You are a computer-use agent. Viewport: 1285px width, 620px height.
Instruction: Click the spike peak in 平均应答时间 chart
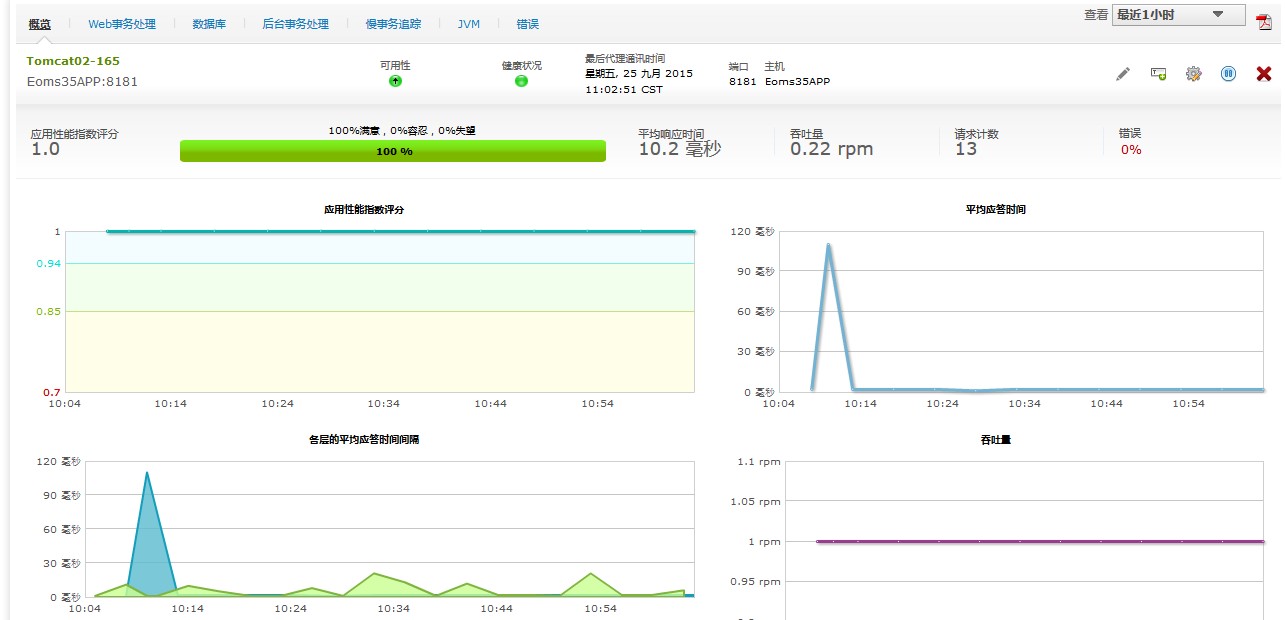coord(828,245)
